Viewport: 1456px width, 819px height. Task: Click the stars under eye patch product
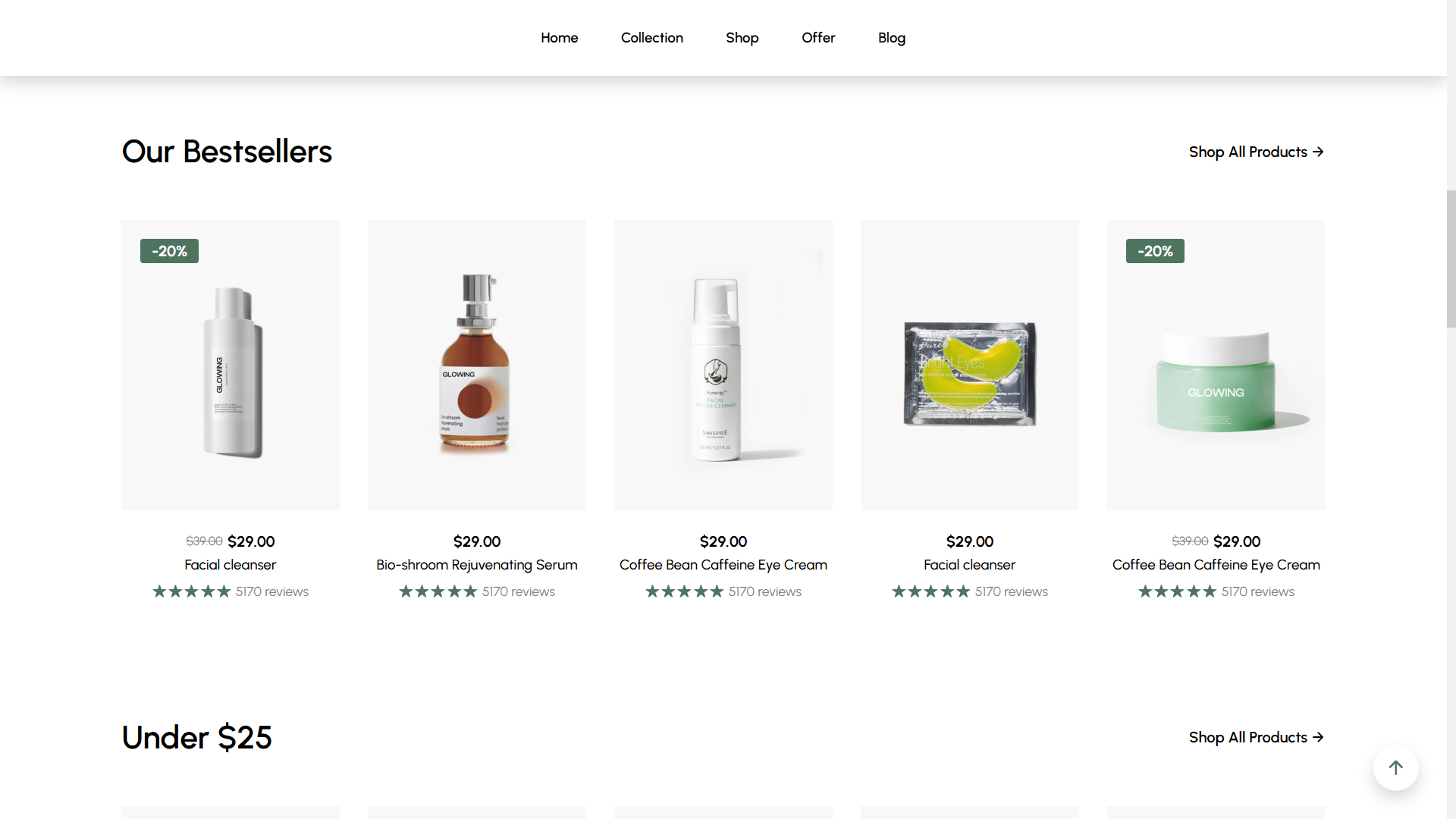931,591
